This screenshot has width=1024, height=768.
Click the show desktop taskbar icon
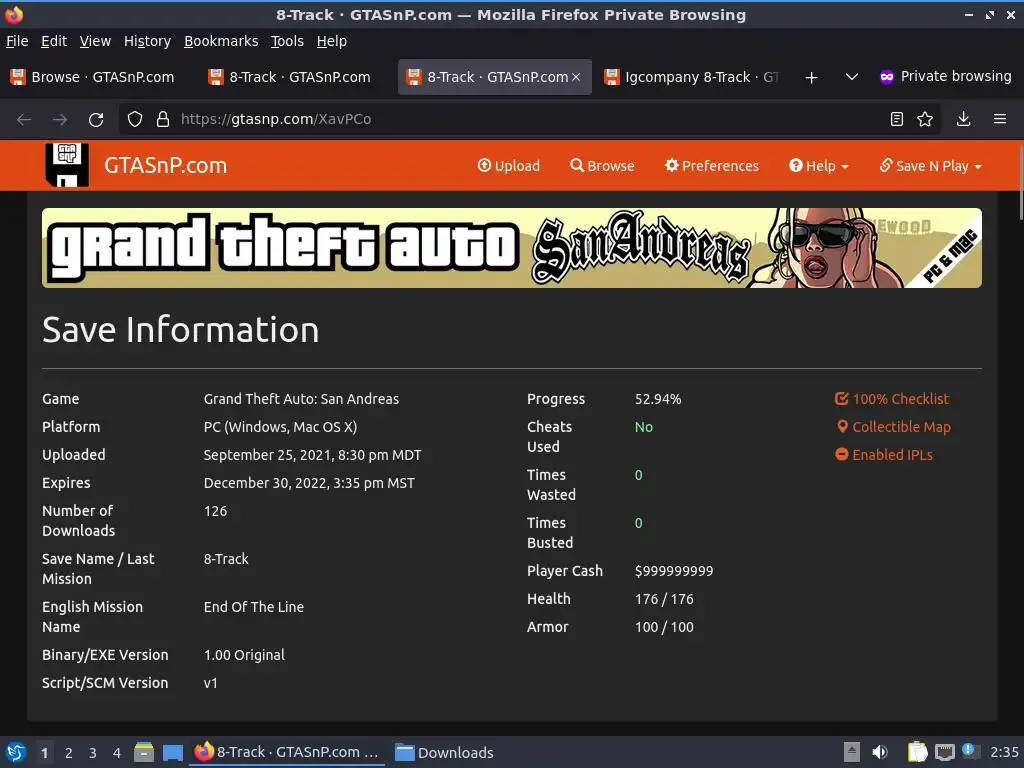click(172, 752)
